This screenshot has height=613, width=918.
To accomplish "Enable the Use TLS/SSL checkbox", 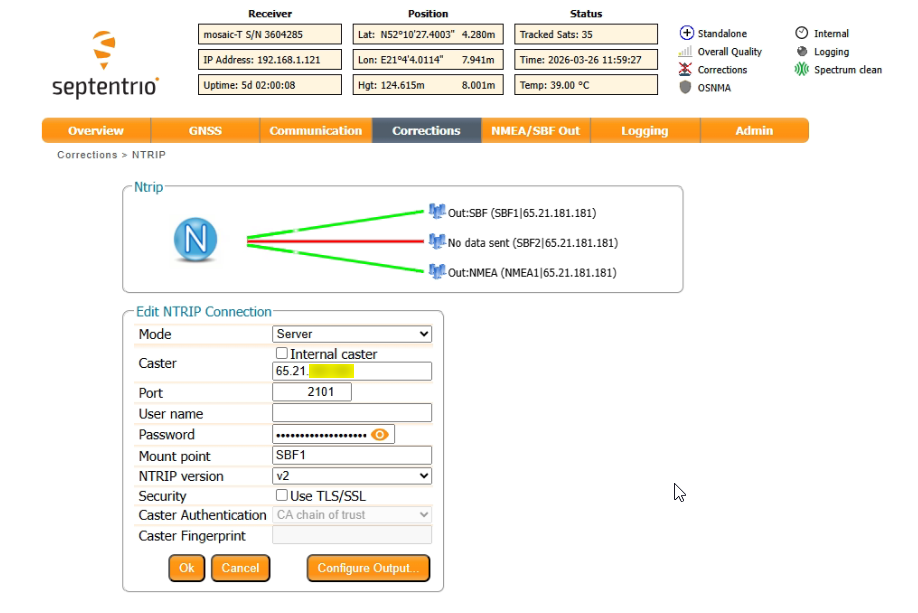I will click(x=282, y=495).
